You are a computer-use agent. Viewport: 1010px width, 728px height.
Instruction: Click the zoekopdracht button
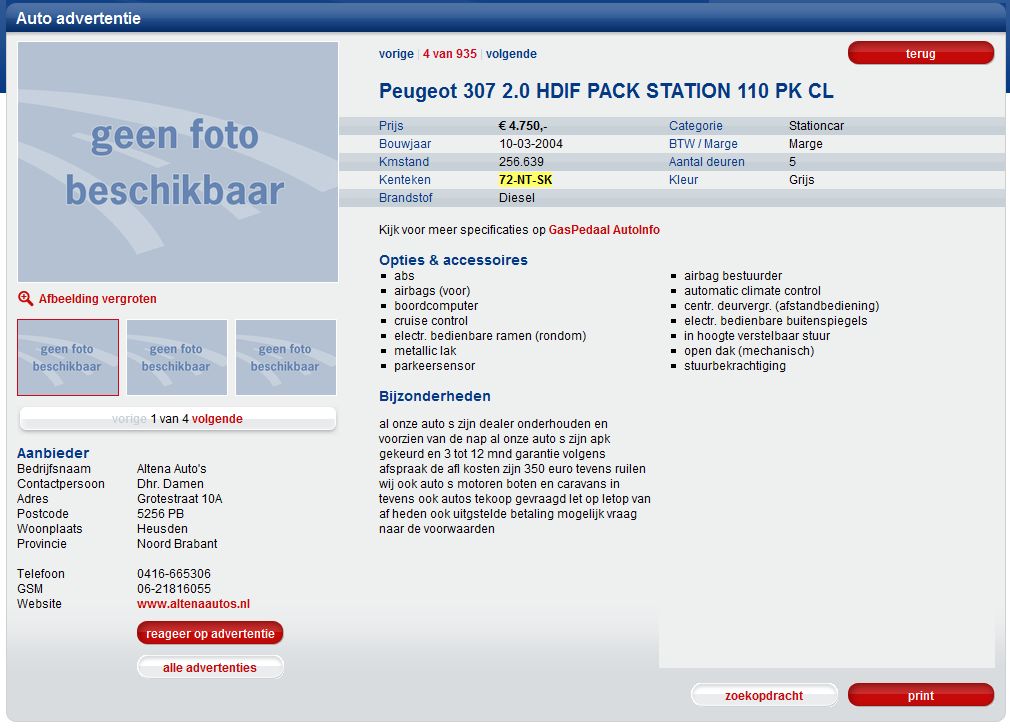point(764,696)
